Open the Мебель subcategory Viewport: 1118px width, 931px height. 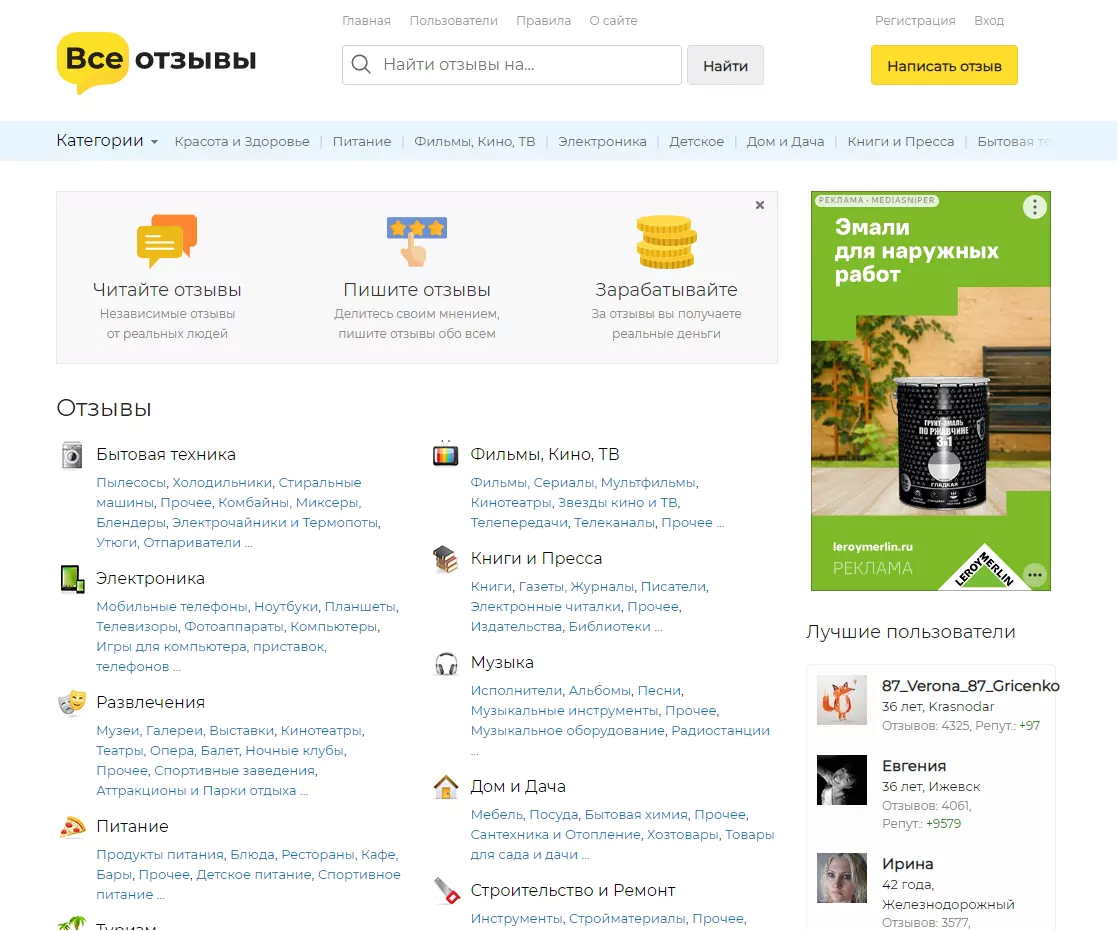point(497,815)
